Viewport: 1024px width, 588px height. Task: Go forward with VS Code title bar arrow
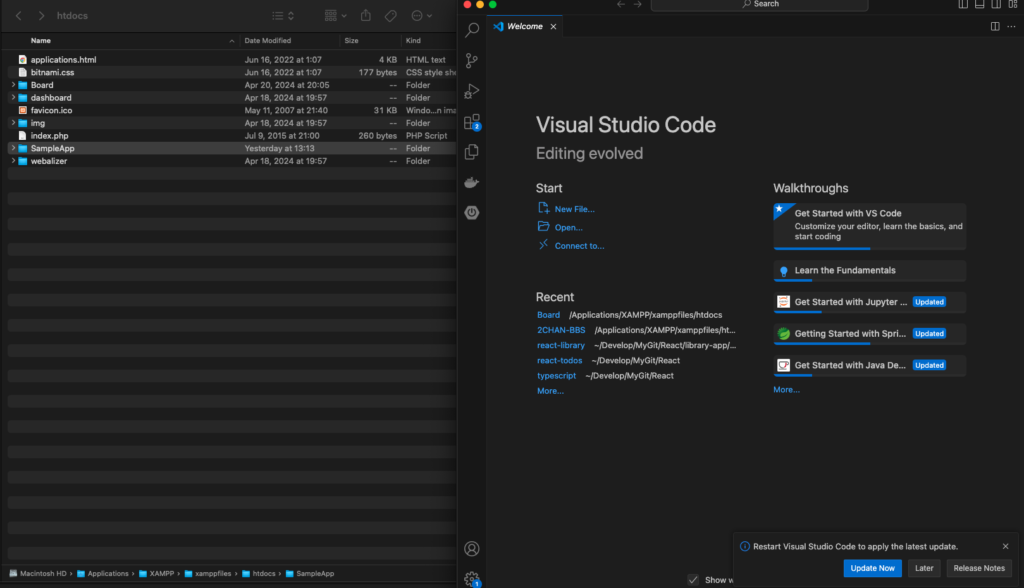point(637,5)
